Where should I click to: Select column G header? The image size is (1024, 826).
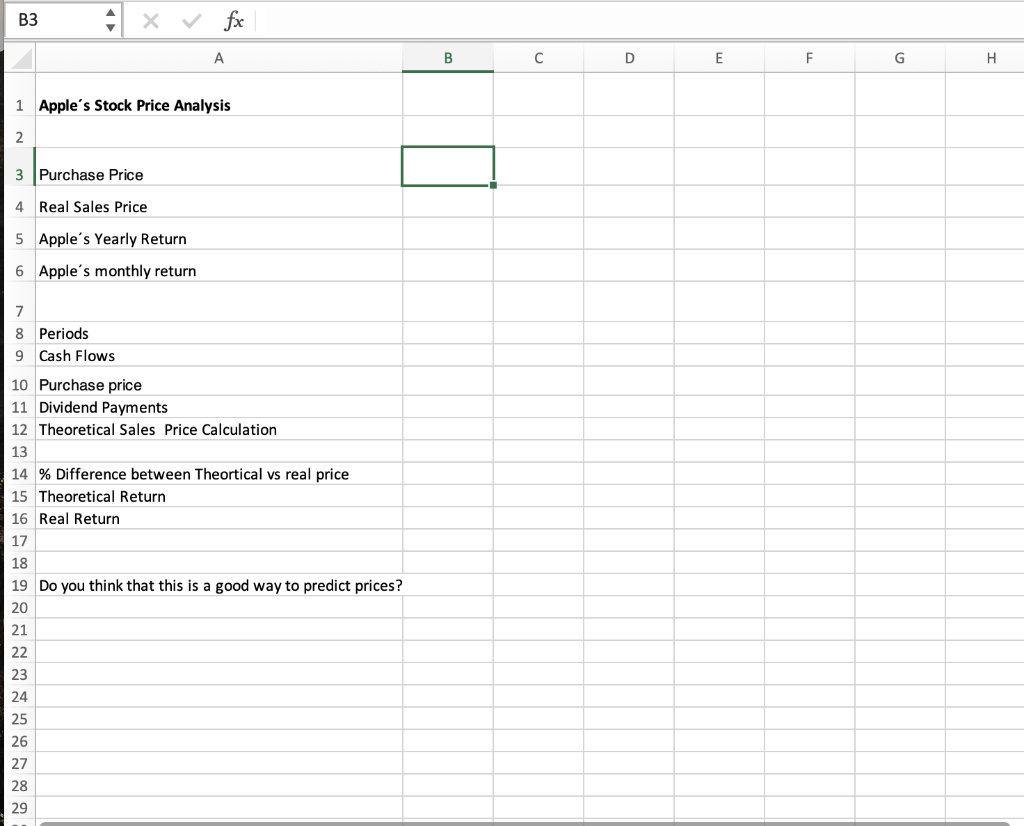coord(900,58)
